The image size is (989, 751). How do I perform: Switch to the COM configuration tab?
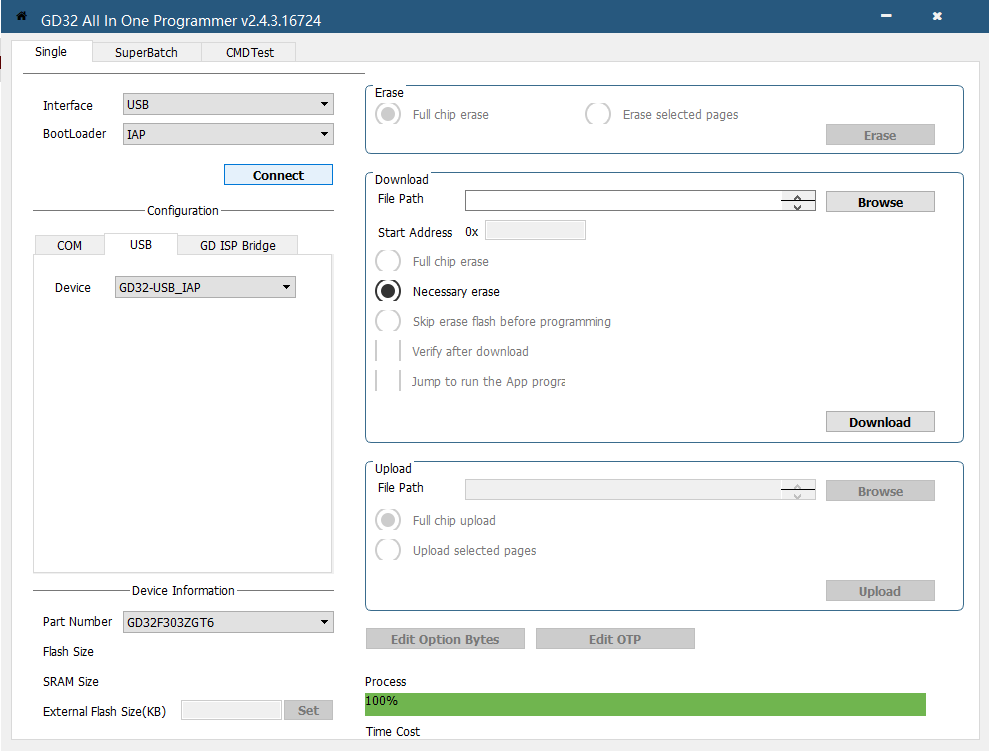(69, 245)
